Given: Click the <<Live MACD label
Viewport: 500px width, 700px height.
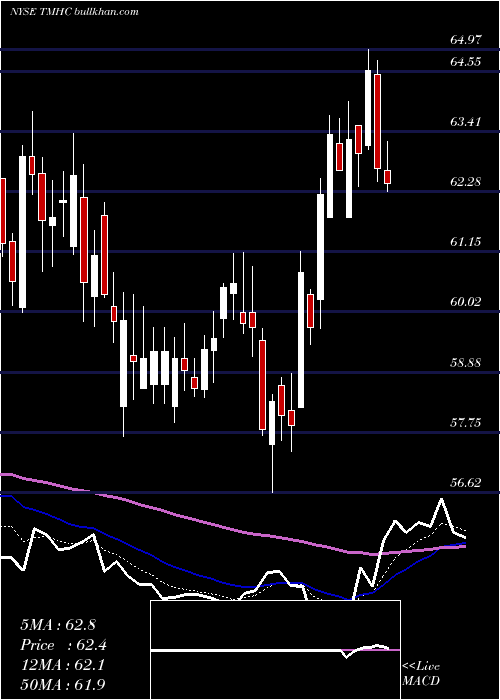Looking at the screenshot, I should [x=421, y=673].
